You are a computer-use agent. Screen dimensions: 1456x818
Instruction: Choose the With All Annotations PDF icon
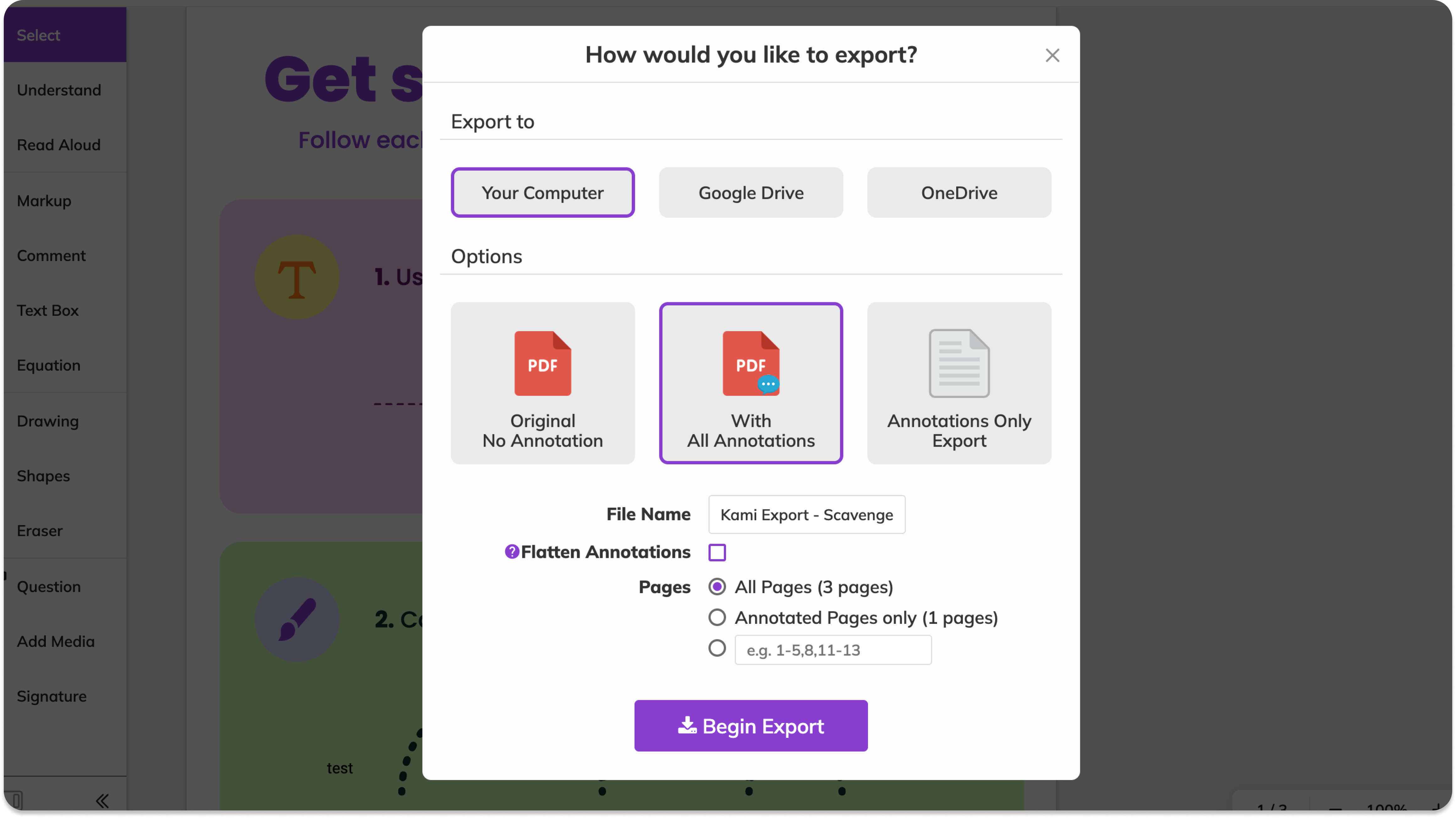click(750, 363)
